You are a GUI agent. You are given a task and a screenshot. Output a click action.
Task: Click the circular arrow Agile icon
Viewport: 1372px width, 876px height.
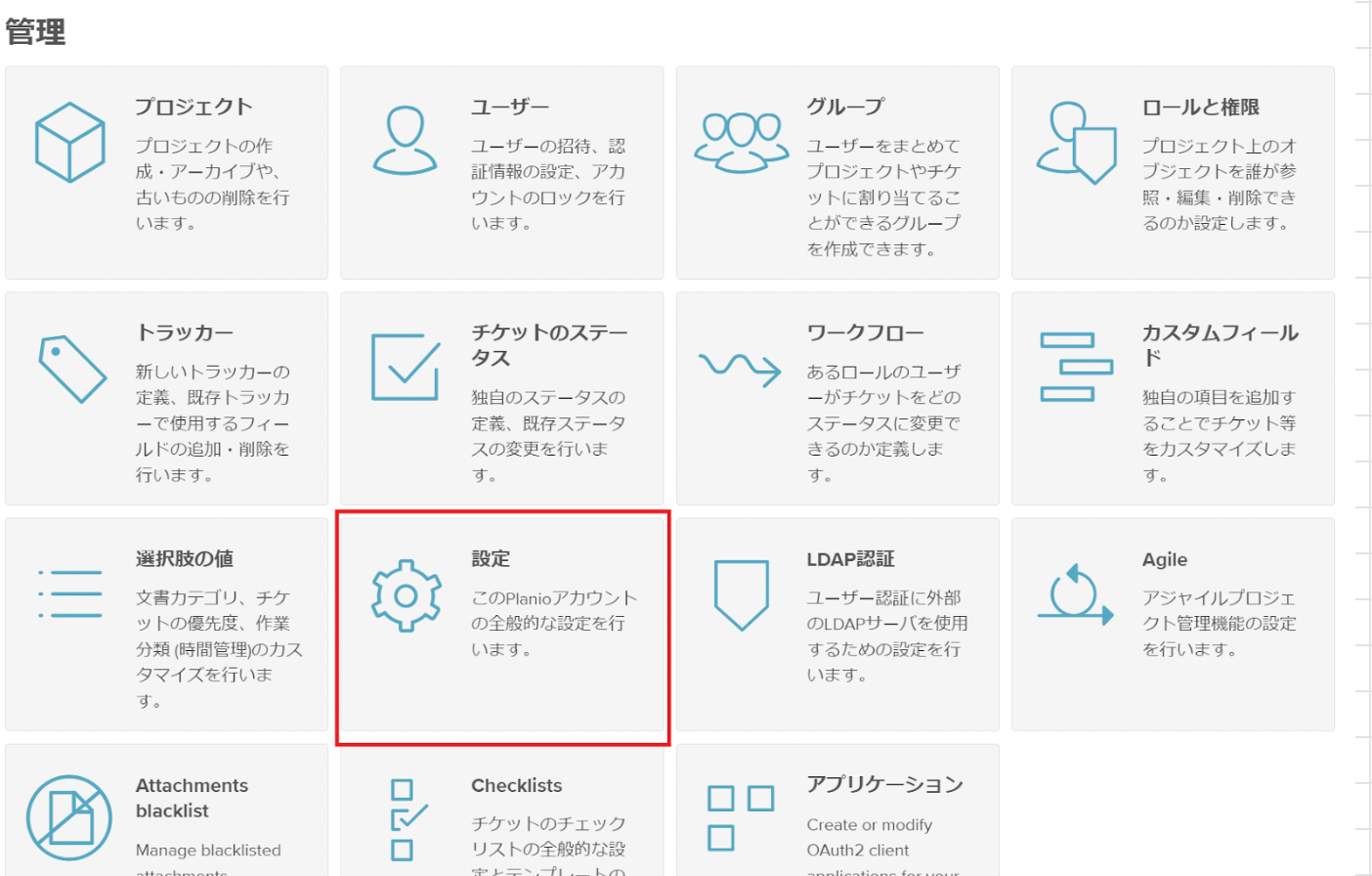tap(1075, 593)
